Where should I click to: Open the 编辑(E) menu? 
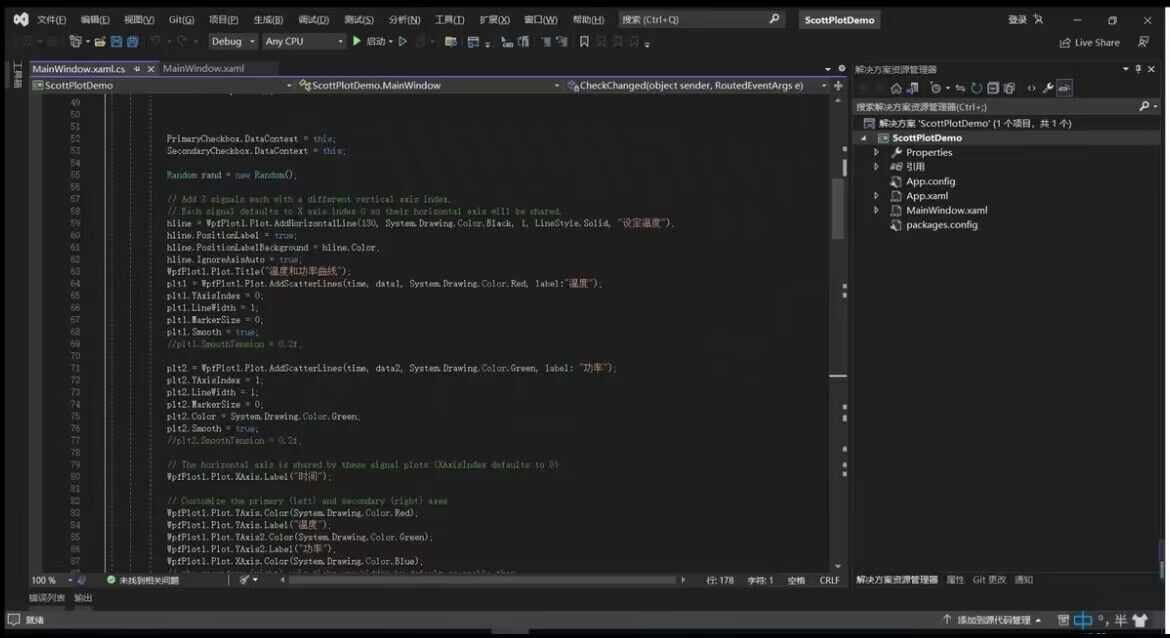click(95, 19)
